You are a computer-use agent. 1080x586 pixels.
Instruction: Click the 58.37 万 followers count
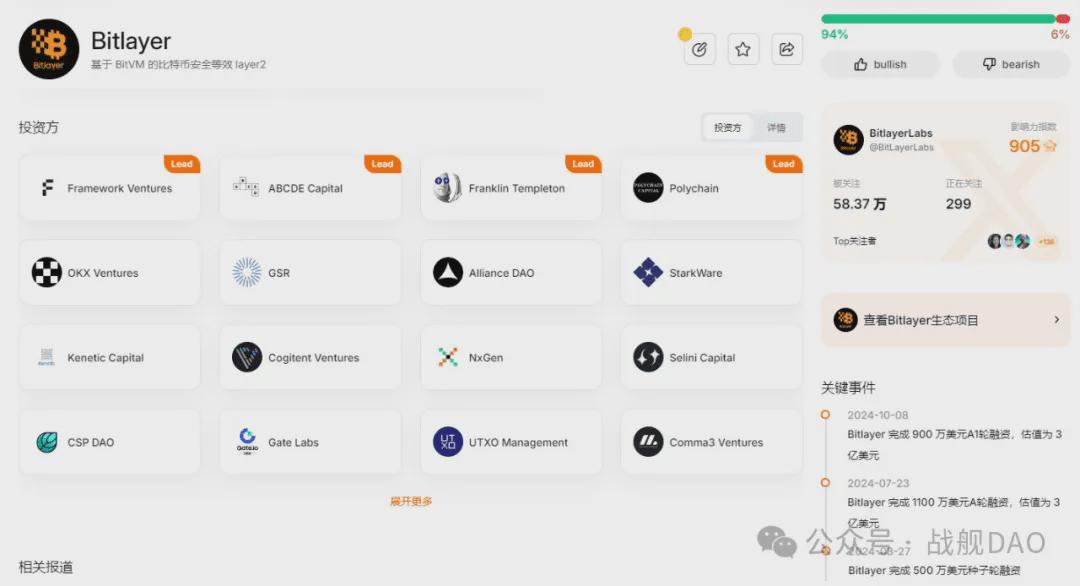860,204
